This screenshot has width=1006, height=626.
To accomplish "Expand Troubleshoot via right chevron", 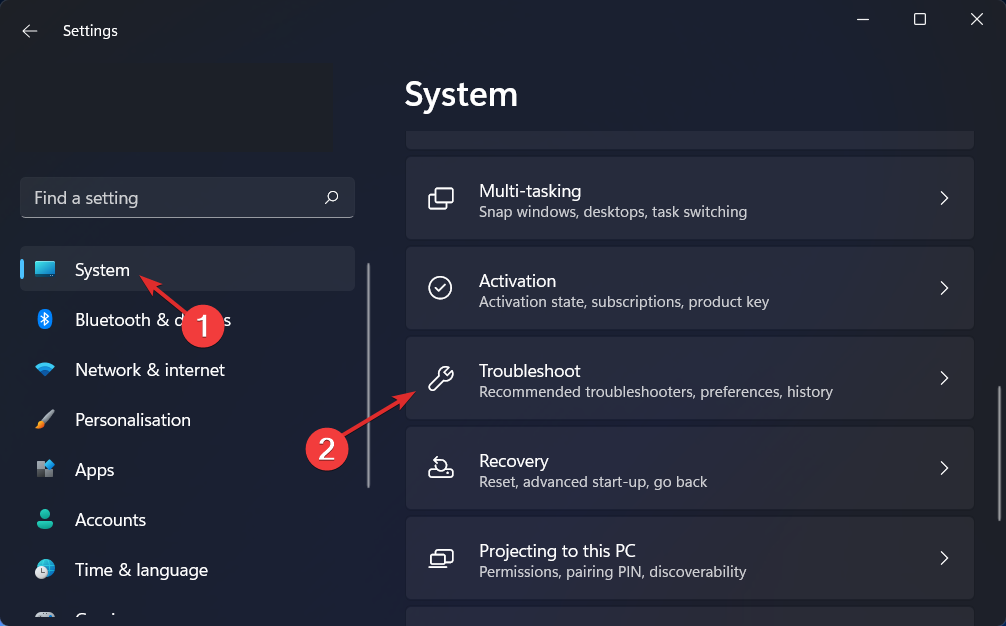I will tap(944, 378).
